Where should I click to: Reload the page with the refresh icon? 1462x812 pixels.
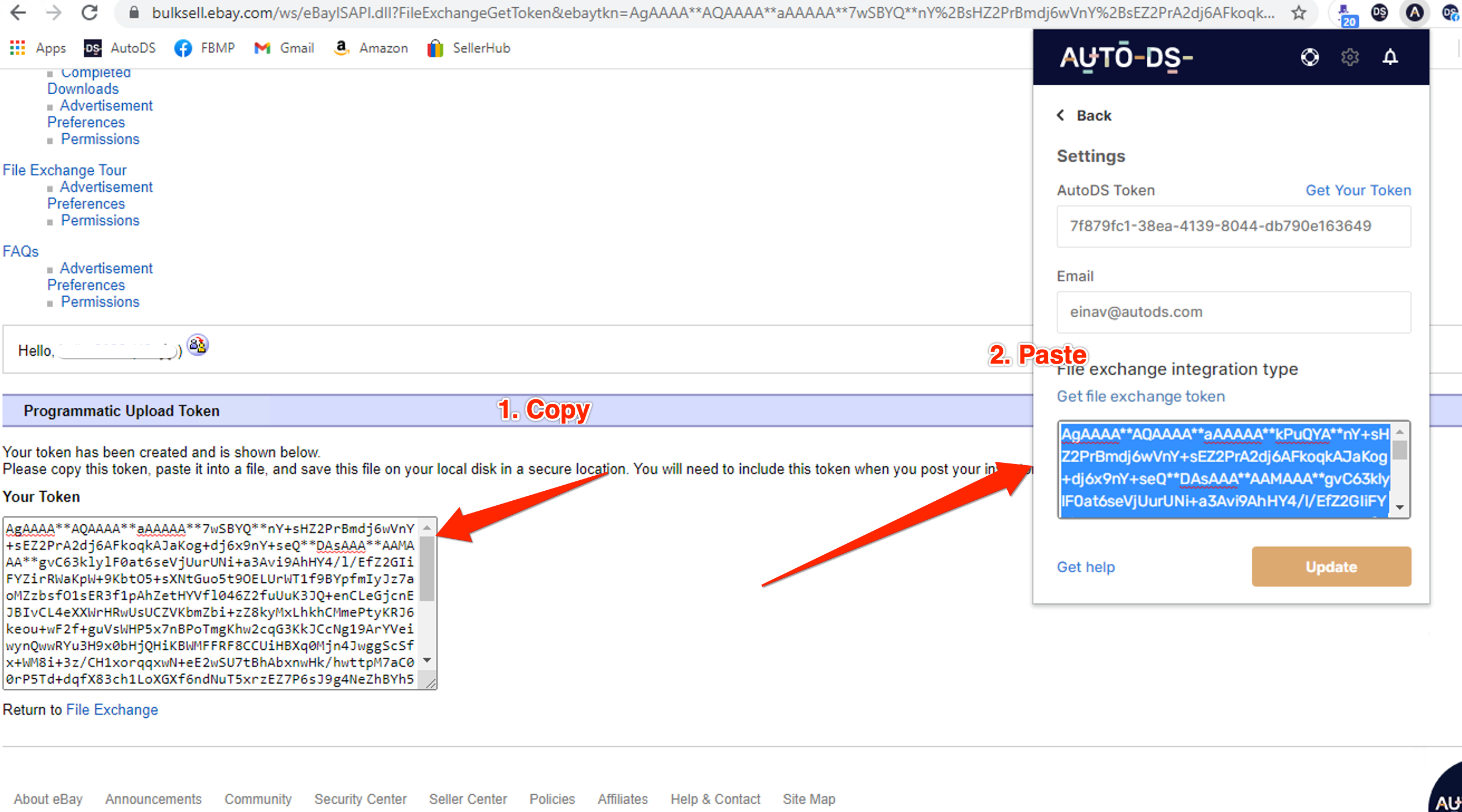pyautogui.click(x=90, y=12)
